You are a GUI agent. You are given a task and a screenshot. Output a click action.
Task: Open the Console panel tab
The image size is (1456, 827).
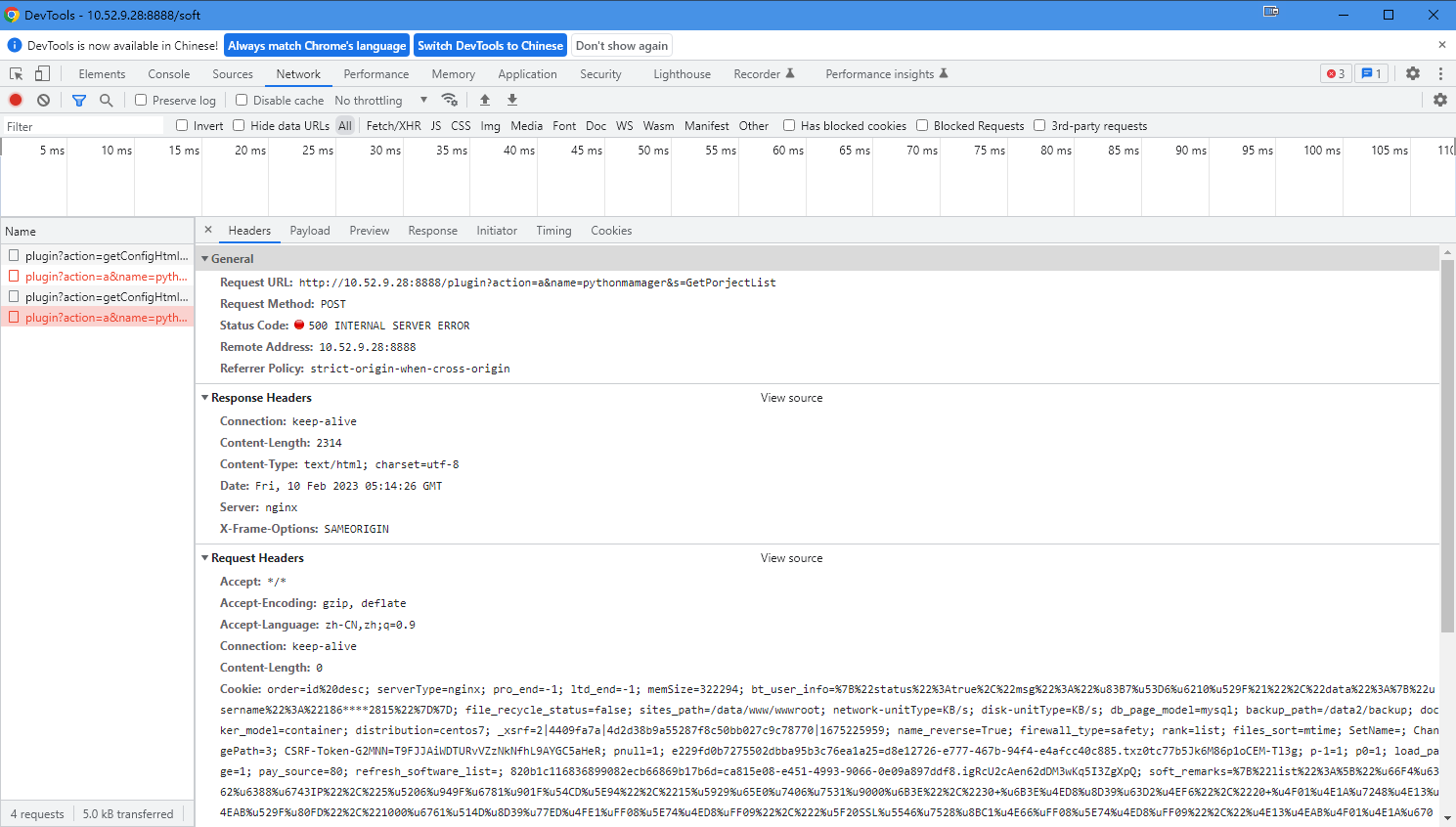pyautogui.click(x=169, y=74)
